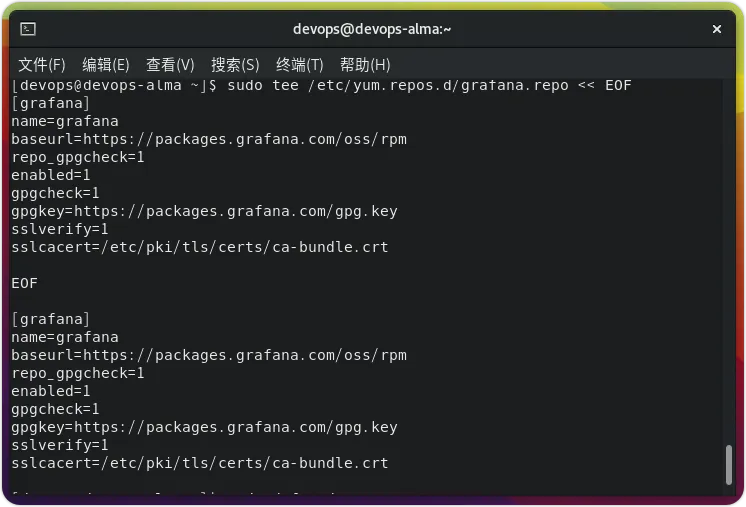Click the first [grafana] section header

pos(50,103)
